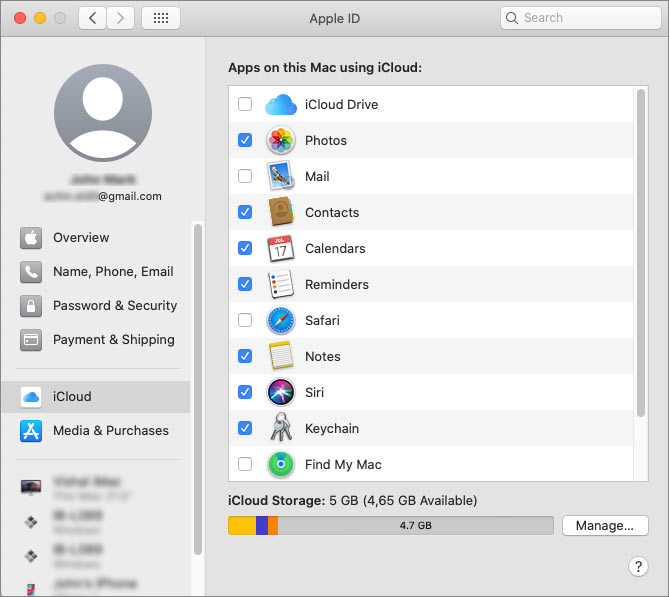
Task: Uncheck the Notes checkbox
Action: [245, 356]
